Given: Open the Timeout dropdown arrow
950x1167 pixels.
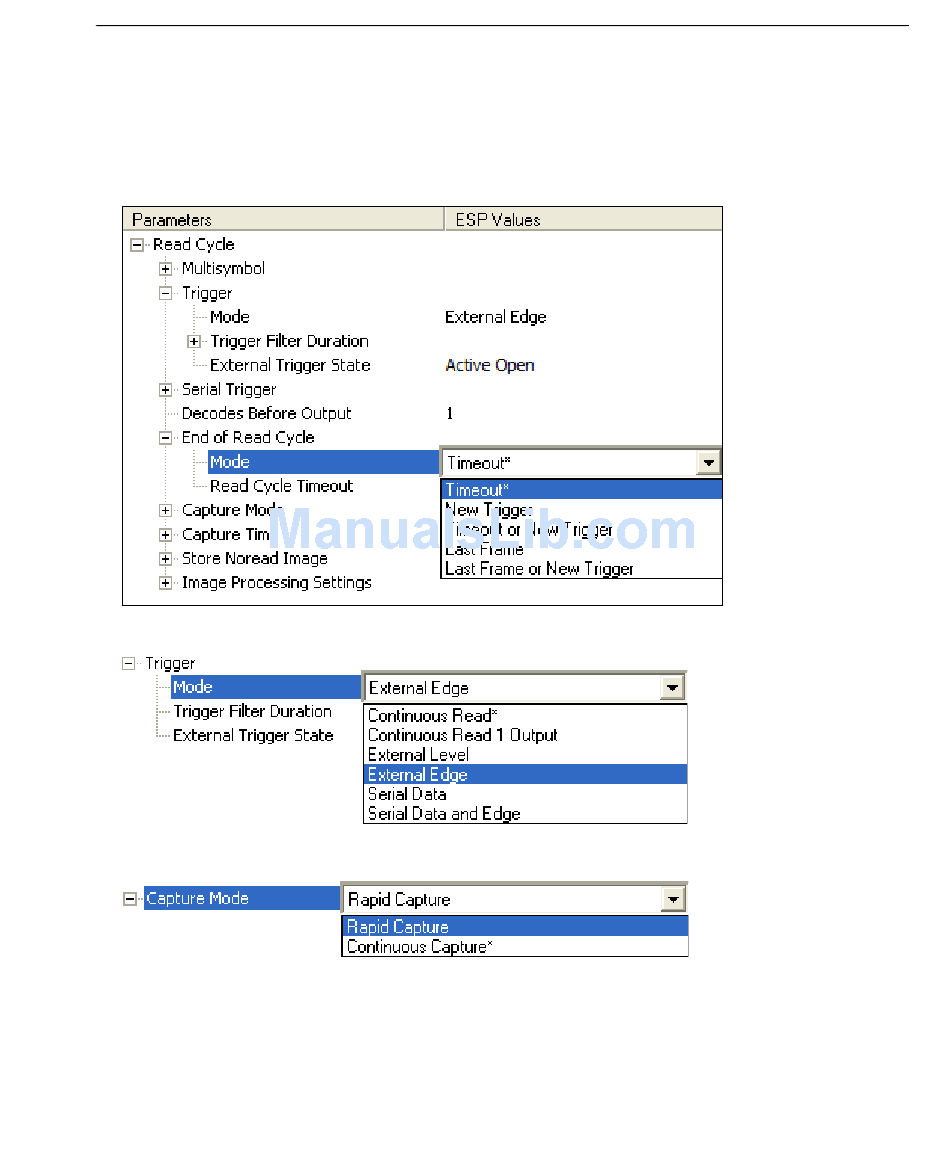Looking at the screenshot, I should [x=708, y=463].
